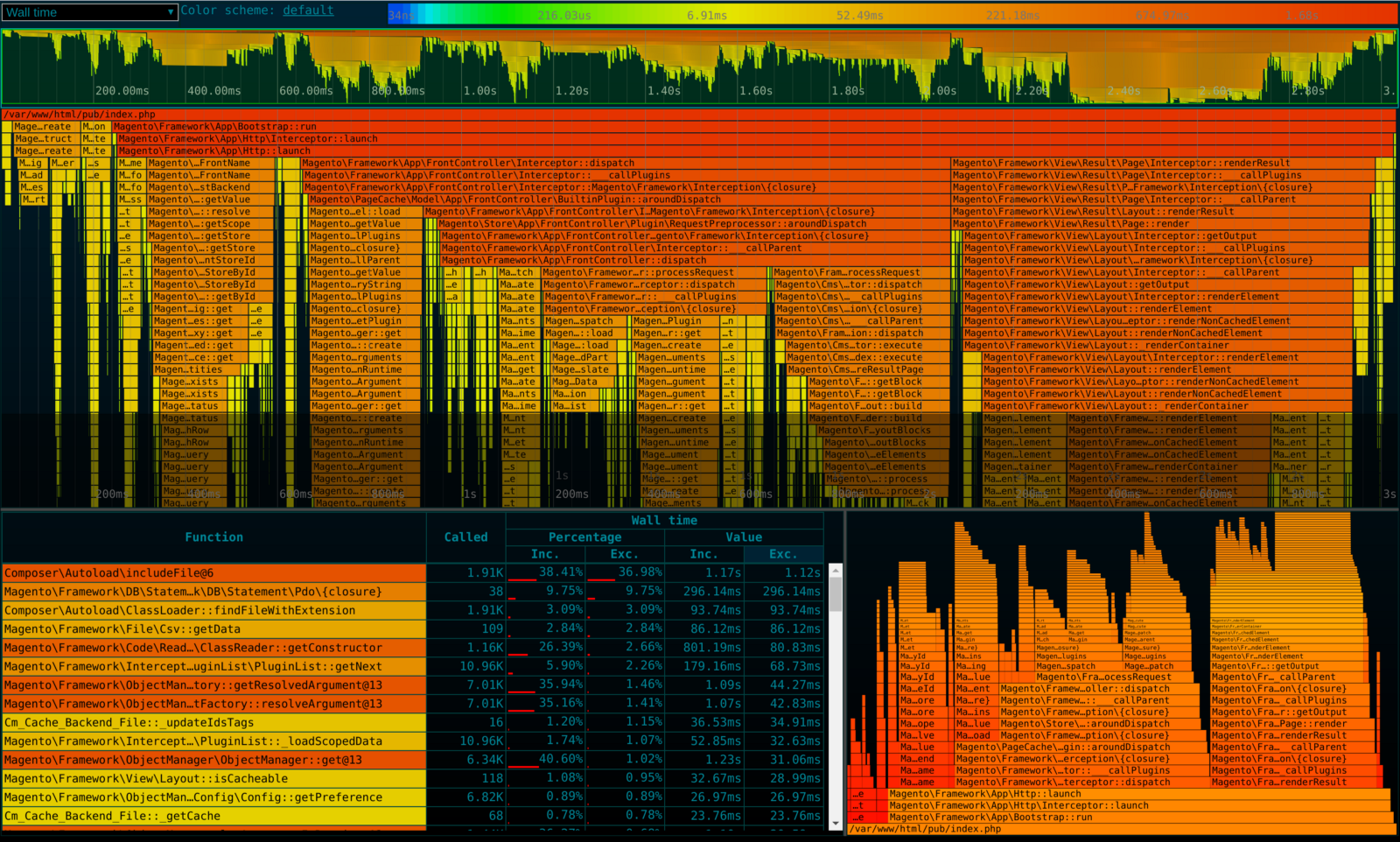Select PluginList::getNext function row
Image resolution: width=1400 pixels, height=842 pixels.
click(x=214, y=666)
